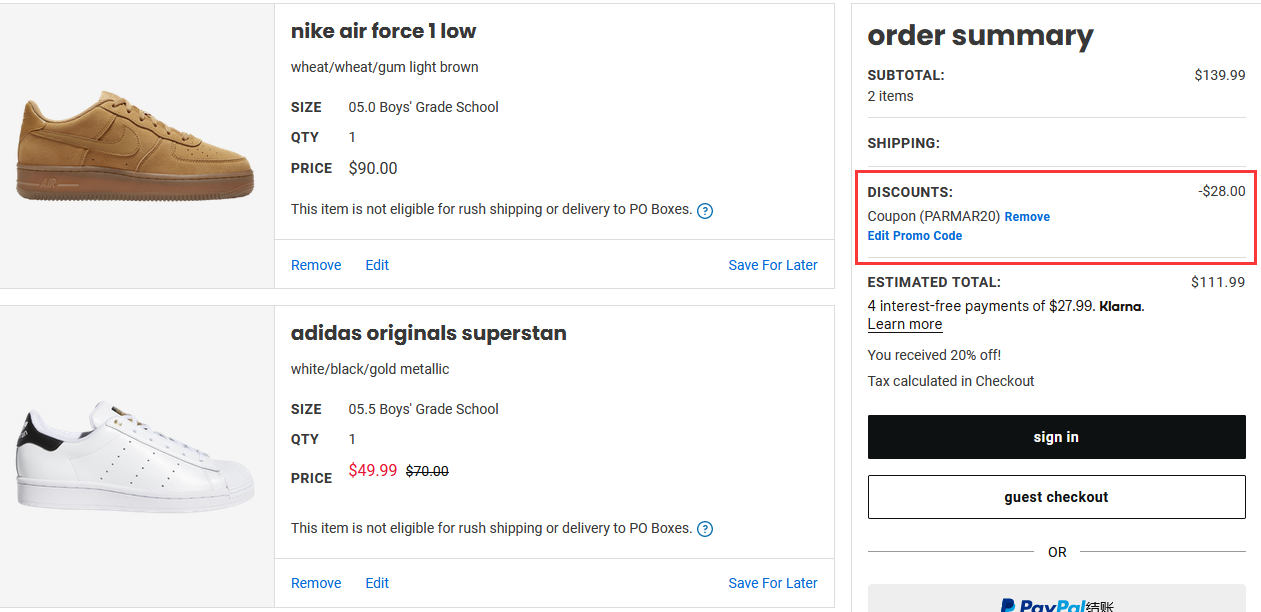Save the Adidas Superstar for later

click(x=773, y=583)
